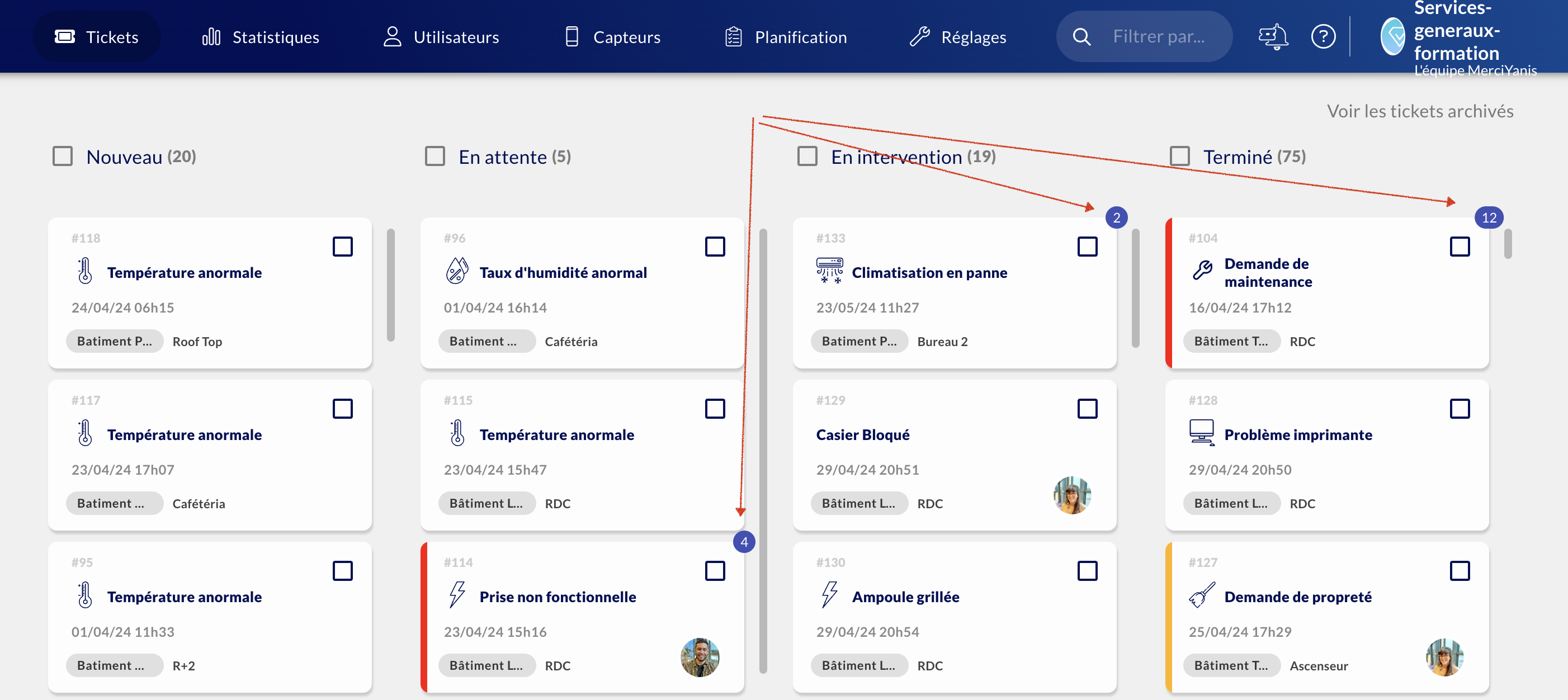This screenshot has height=700, width=1568.
Task: Click the assignee avatar on ticket #114
Action: pos(700,658)
